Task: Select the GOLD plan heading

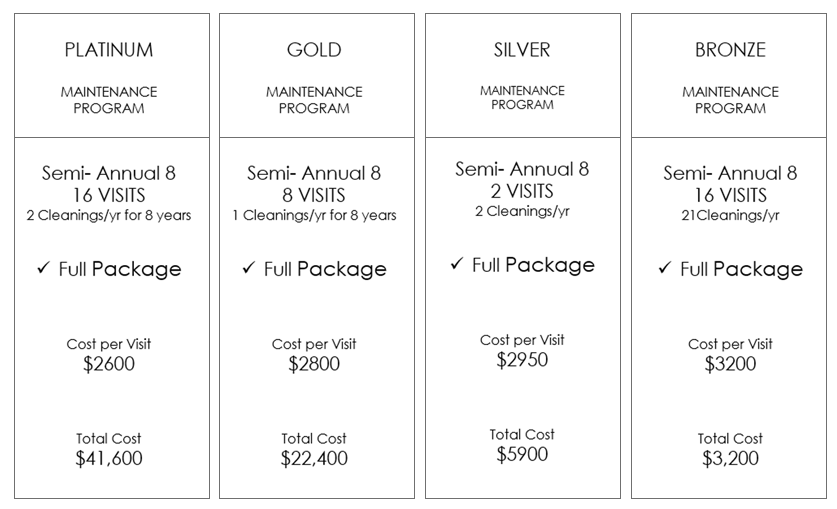Action: point(314,50)
